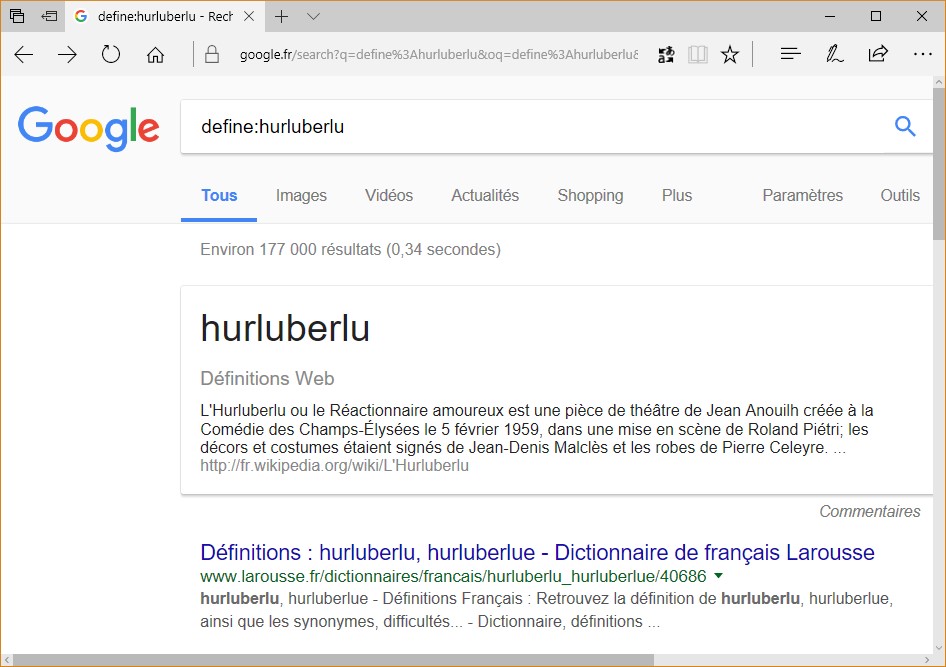Add page to favorites star
The width and height of the screenshot is (946, 667).
[730, 55]
